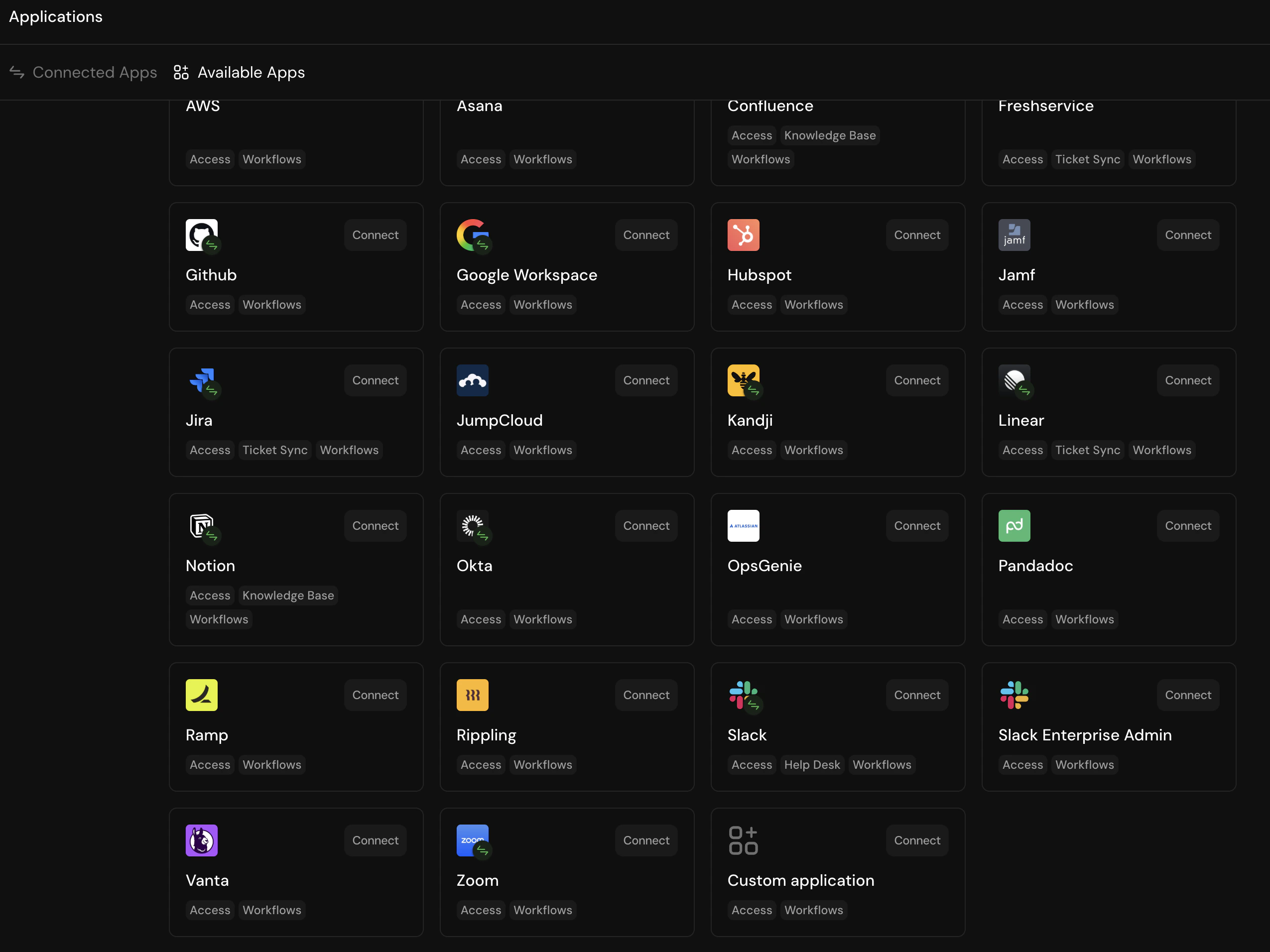The width and height of the screenshot is (1270, 952).
Task: Click the Knowledge Base tag on Confluence
Action: (x=830, y=135)
